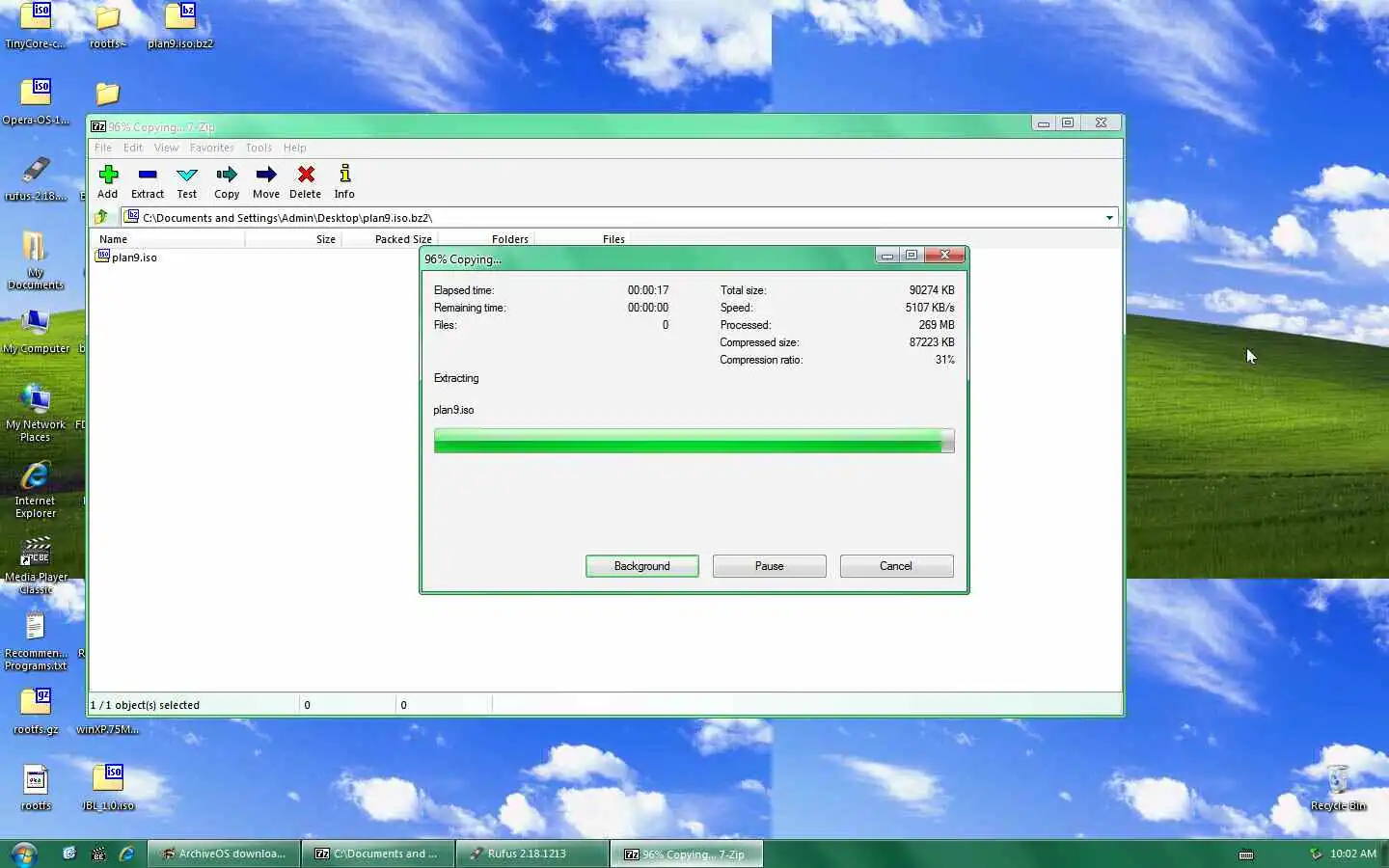Cancel the extraction with Cancel button
Image resolution: width=1389 pixels, height=868 pixels.
(x=896, y=566)
